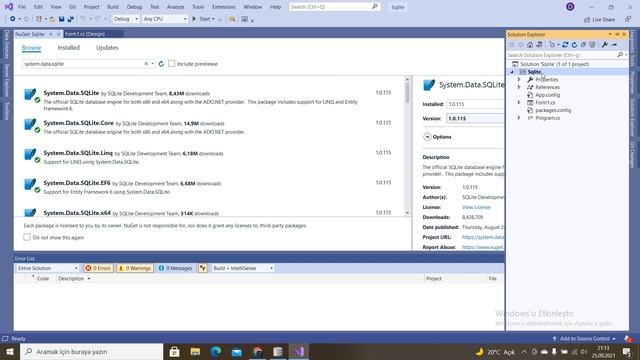The image size is (640, 360).
Task: Expand the Program.cs tree node
Action: (x=519, y=118)
